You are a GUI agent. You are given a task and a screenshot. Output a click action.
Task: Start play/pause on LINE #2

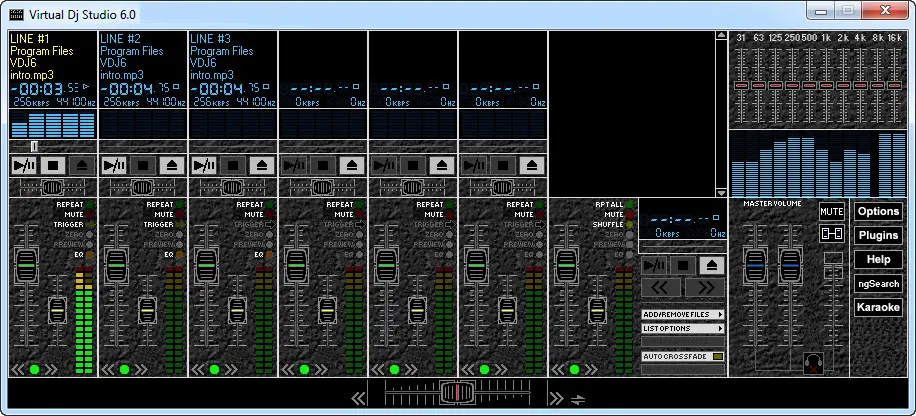(x=114, y=165)
